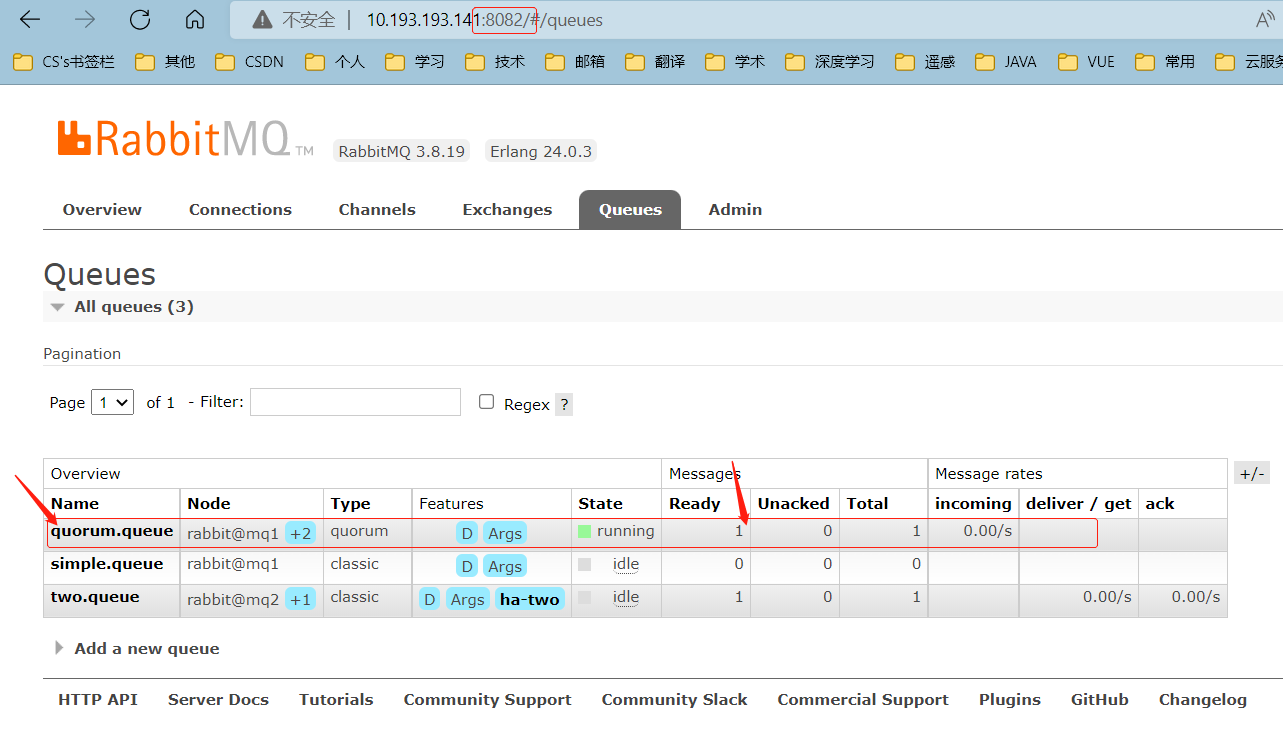Open the simple.queue details link

[x=107, y=564]
